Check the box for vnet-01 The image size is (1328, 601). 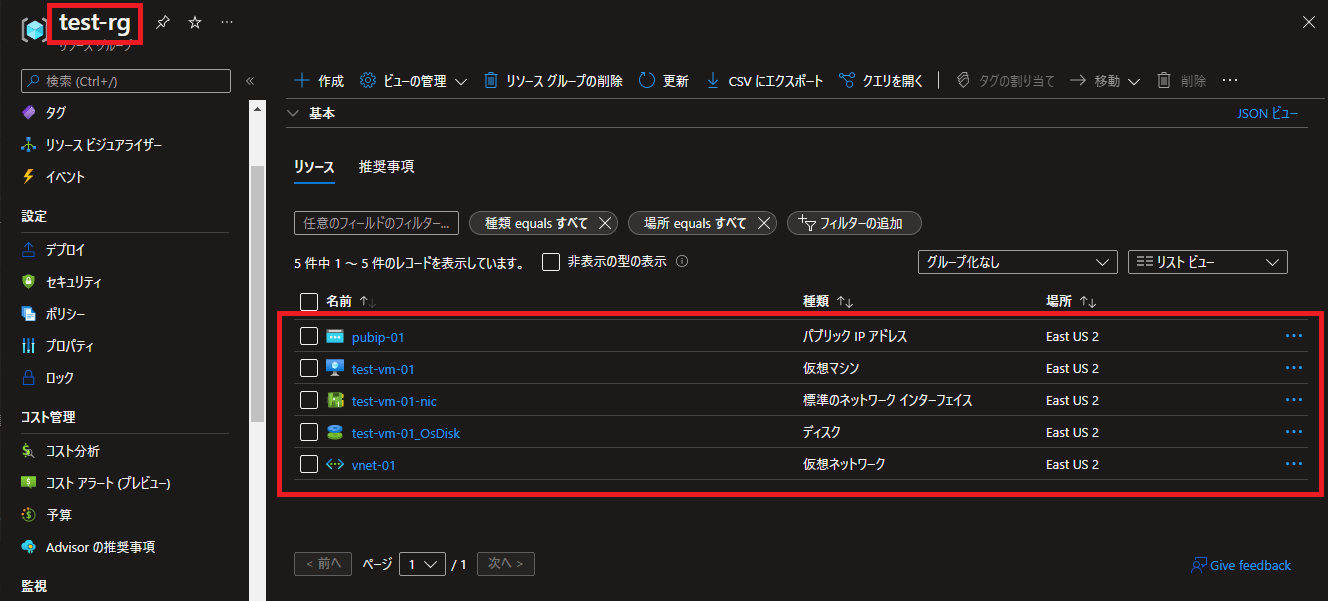coord(309,465)
